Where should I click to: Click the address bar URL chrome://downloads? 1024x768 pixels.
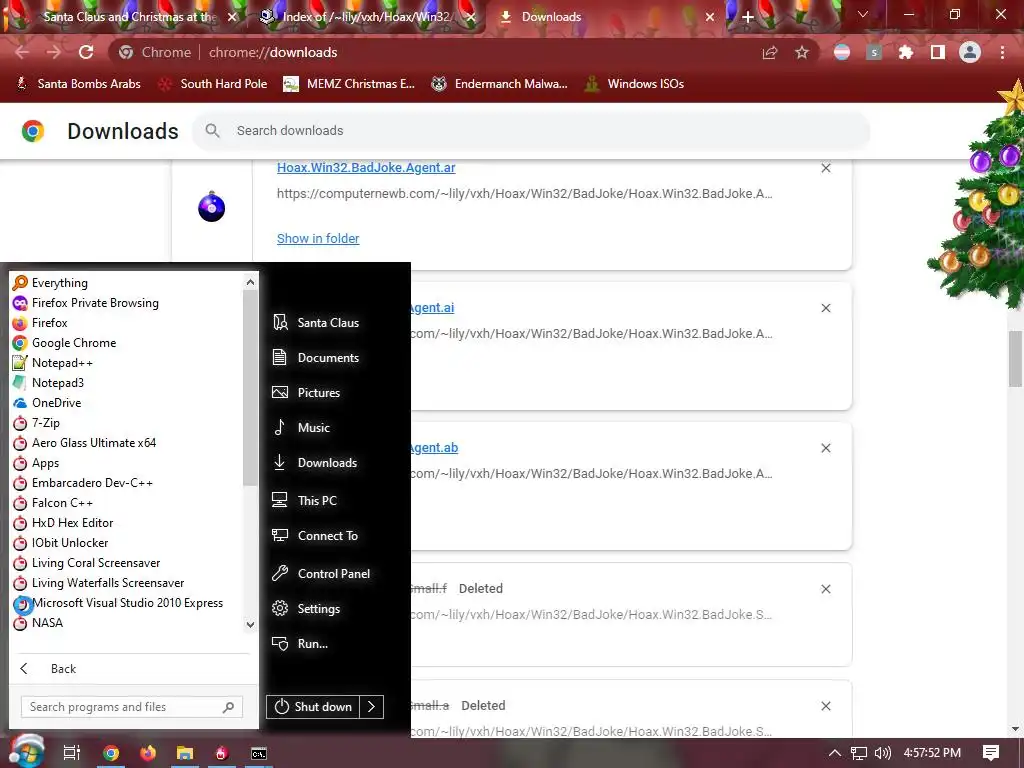click(273, 52)
